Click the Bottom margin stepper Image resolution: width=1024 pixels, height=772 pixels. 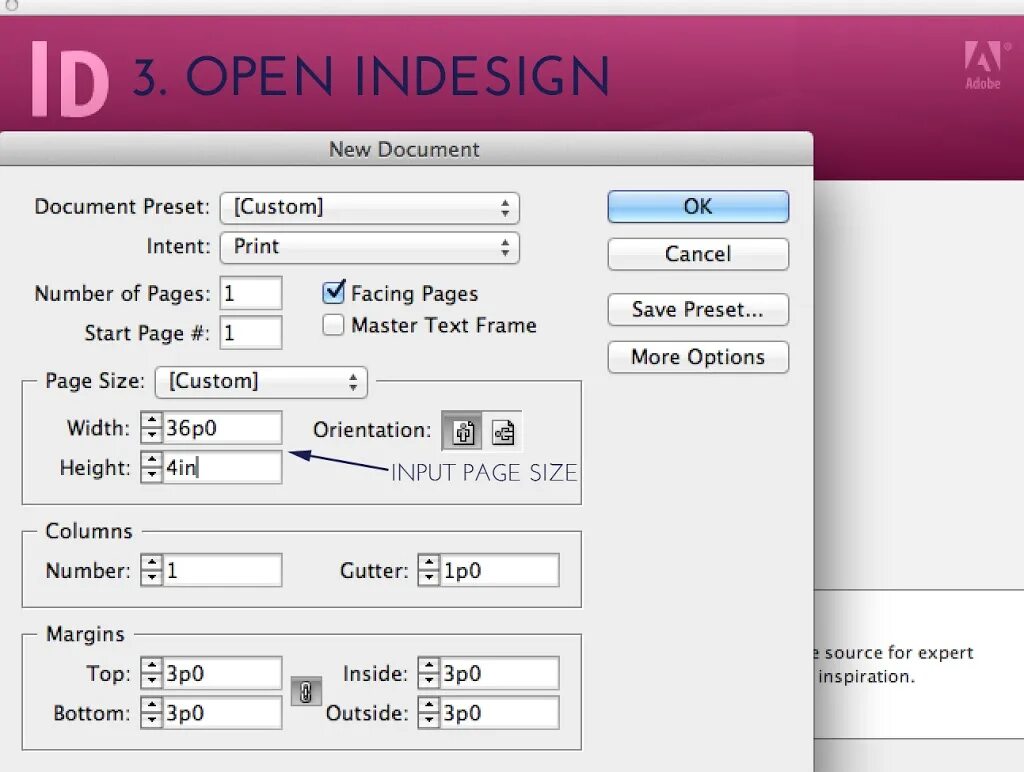click(152, 713)
